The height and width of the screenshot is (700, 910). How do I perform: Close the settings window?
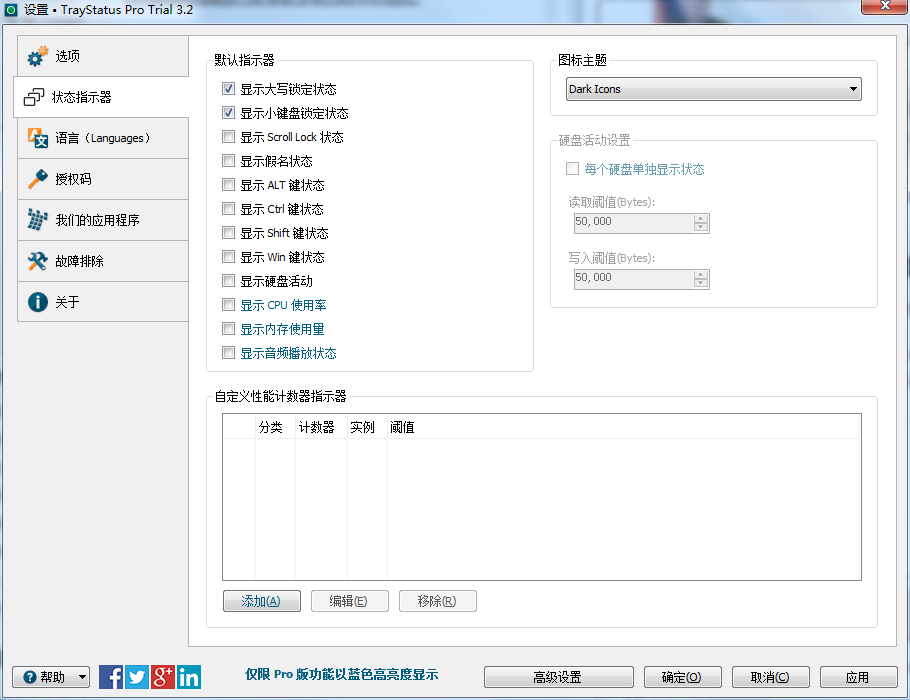pos(885,6)
